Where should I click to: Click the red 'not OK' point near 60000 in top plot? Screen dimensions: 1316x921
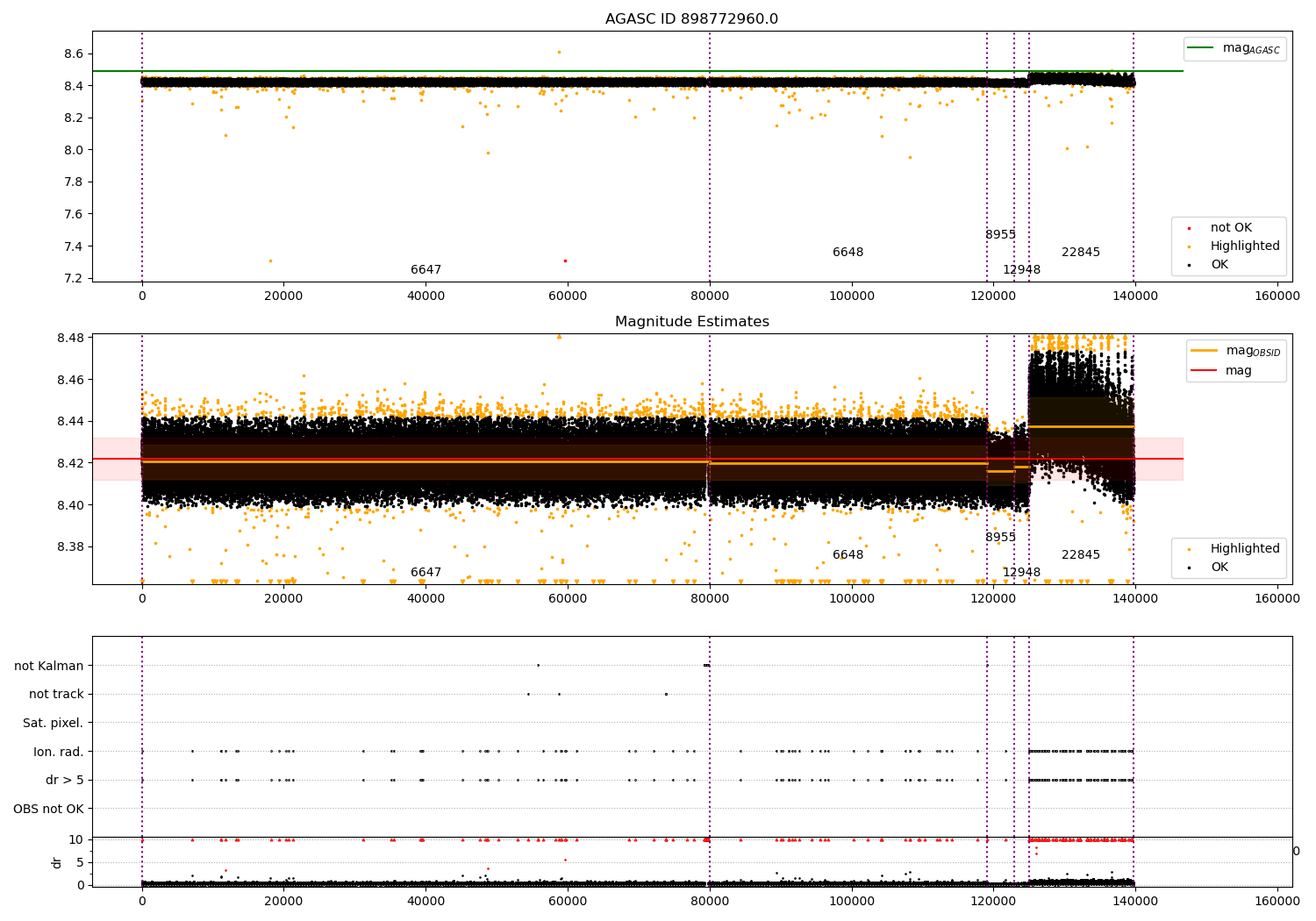tap(565, 261)
